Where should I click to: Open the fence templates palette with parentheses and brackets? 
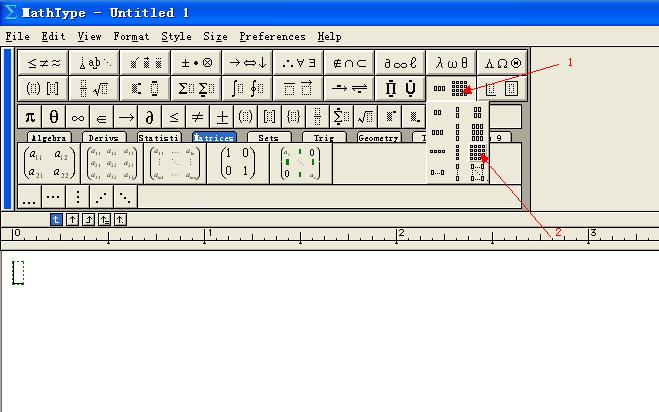[x=44, y=89]
